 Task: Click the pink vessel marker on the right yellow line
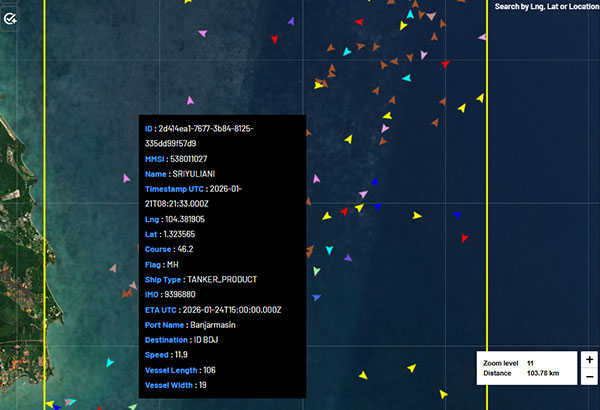(x=482, y=37)
